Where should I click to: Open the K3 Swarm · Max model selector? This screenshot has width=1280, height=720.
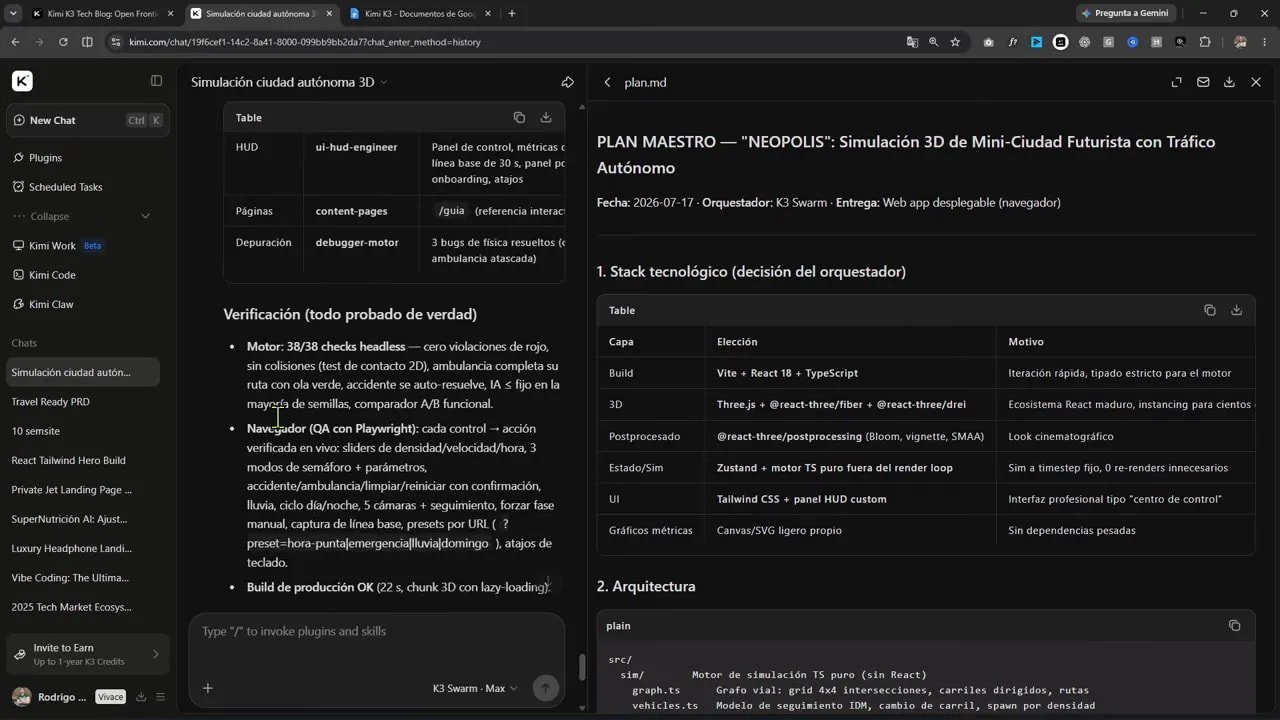(475, 688)
